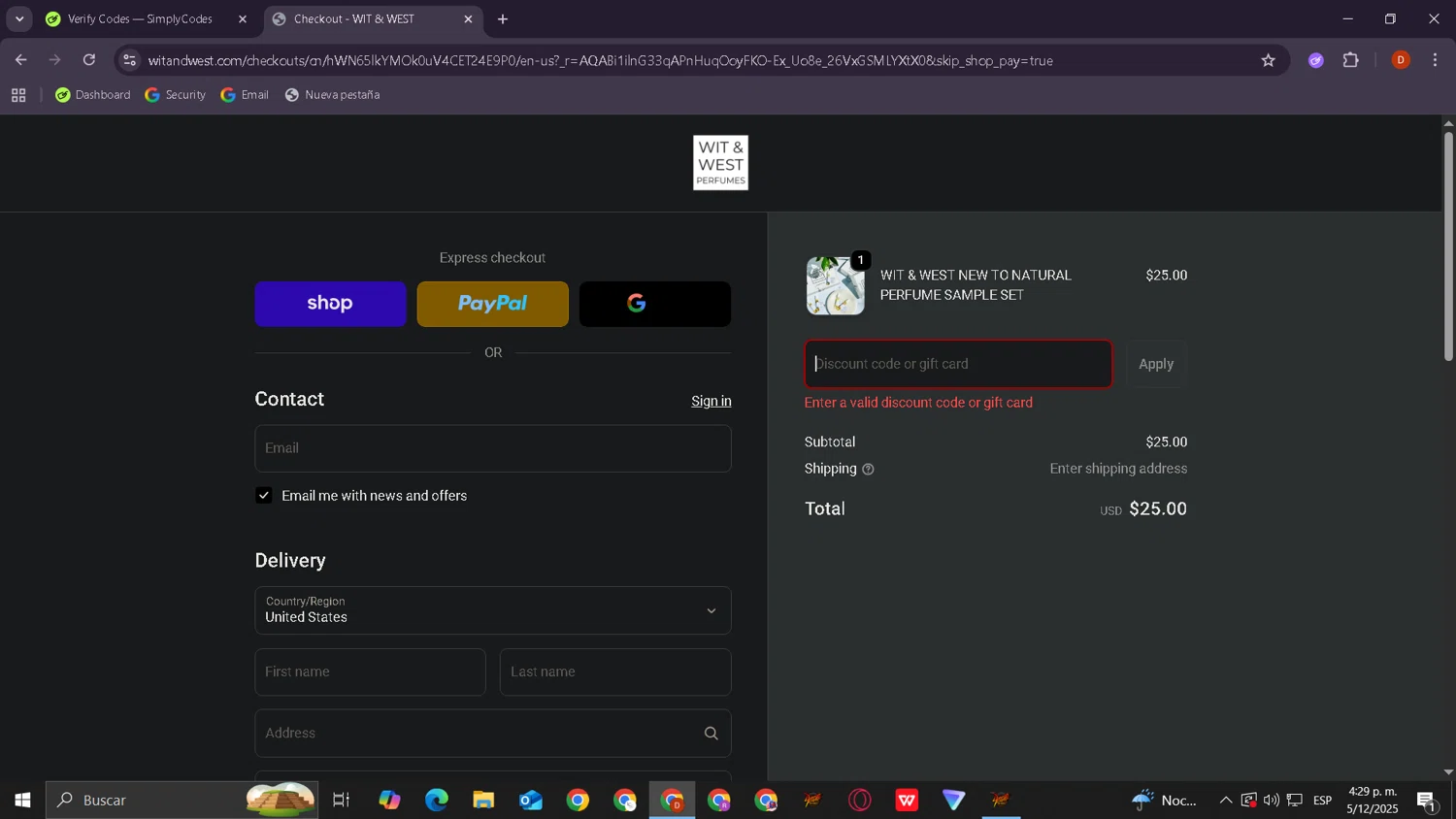1456x819 pixels.
Task: Click the Sign in link
Action: (711, 401)
